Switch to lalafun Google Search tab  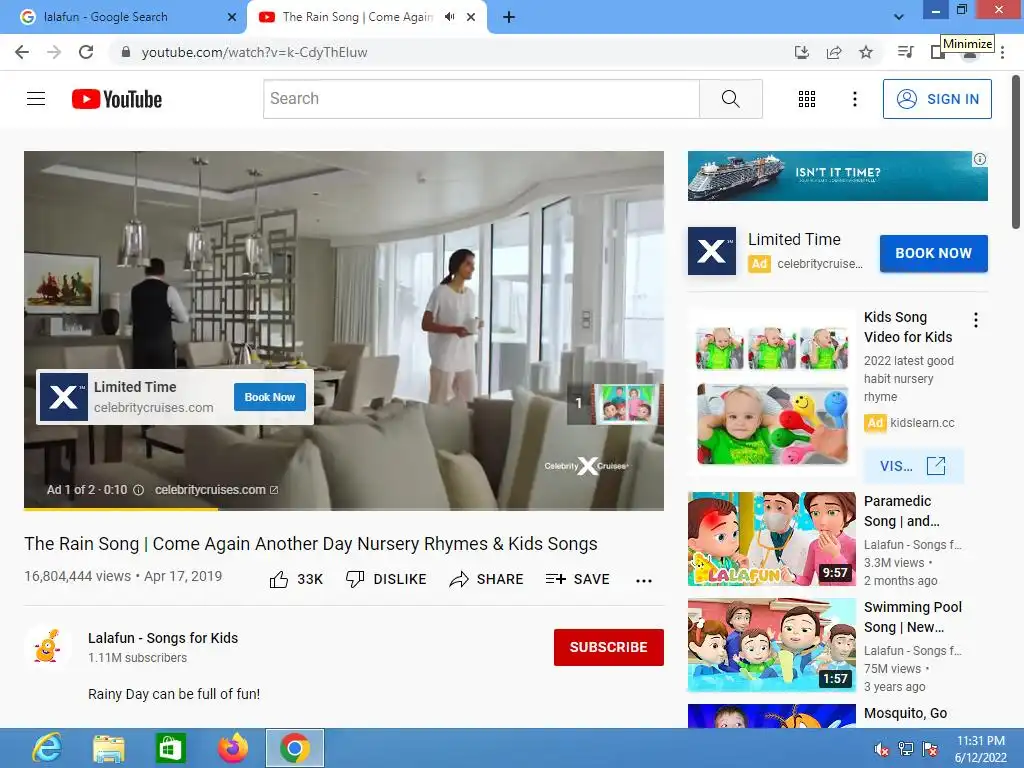[x=124, y=17]
